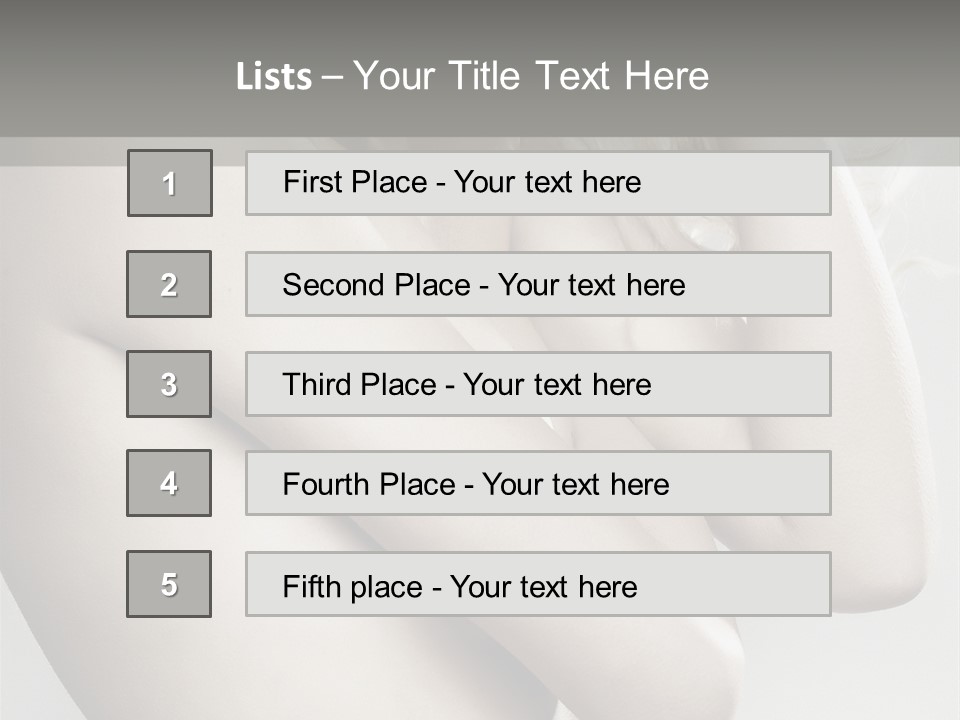Click 'Your Title Text Here' in the heading
Screen dimensions: 960x720
[531, 76]
